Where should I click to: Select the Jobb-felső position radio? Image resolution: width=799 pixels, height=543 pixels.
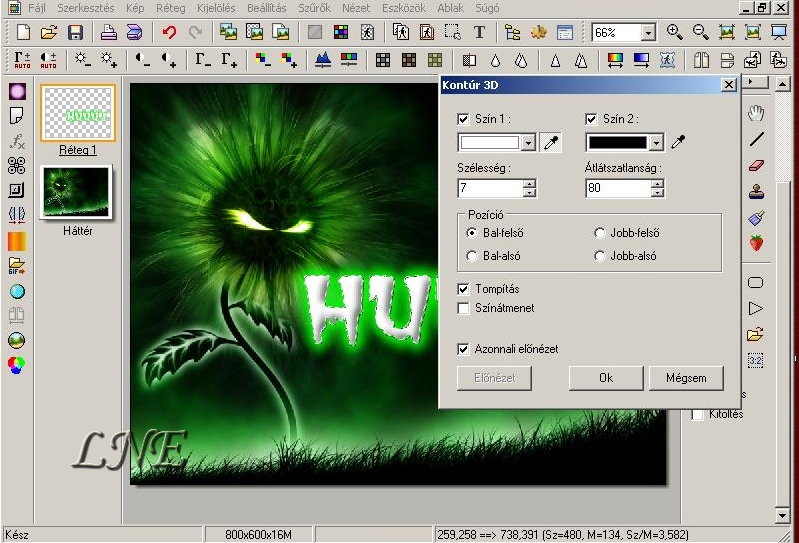pos(600,233)
